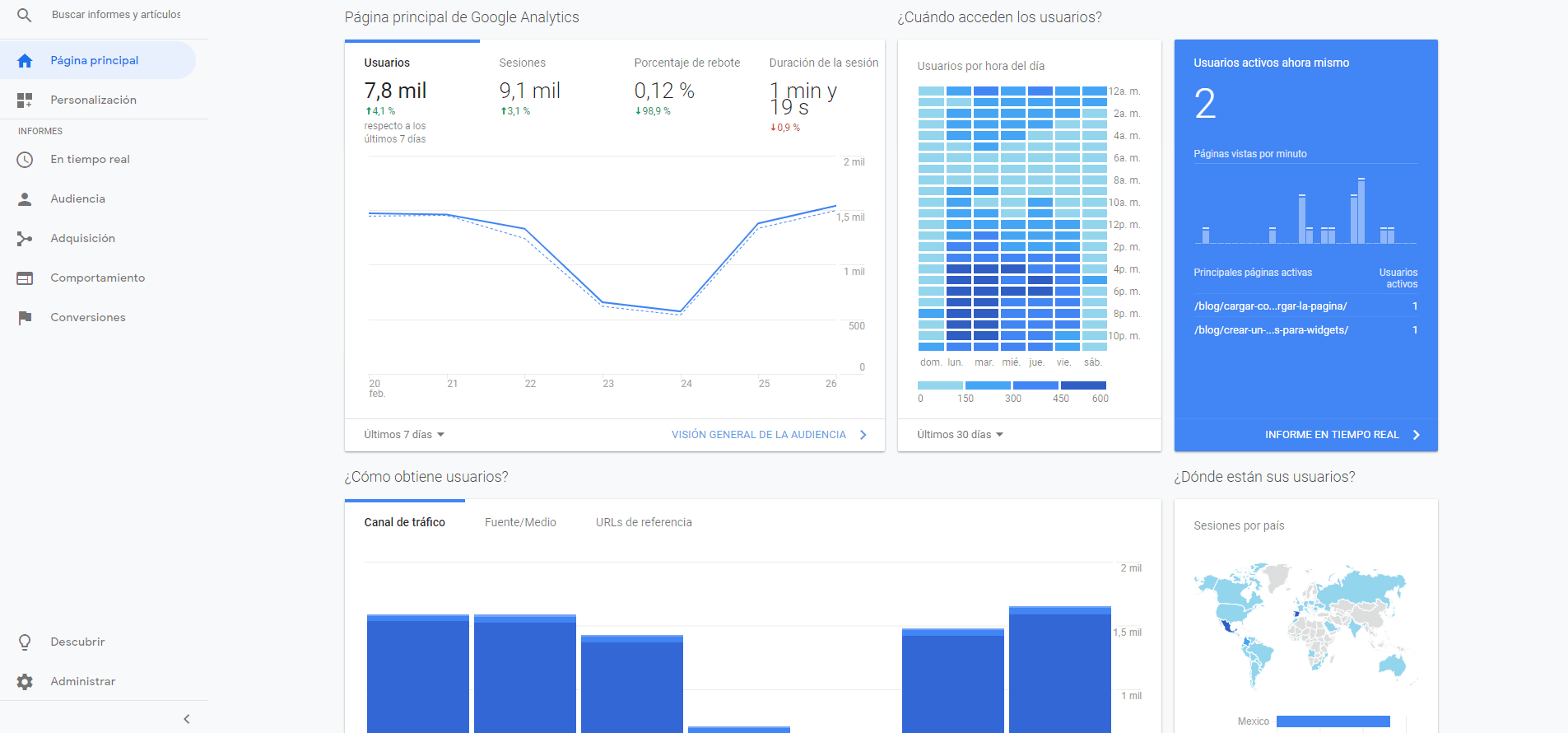The image size is (1568, 733).
Task: Switch to the Sesiones metric tab
Action: [523, 63]
